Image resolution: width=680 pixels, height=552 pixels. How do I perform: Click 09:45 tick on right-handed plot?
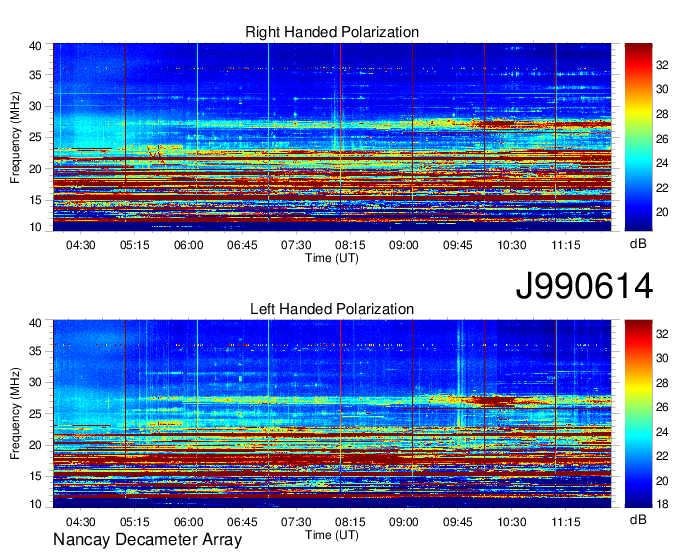click(x=458, y=245)
